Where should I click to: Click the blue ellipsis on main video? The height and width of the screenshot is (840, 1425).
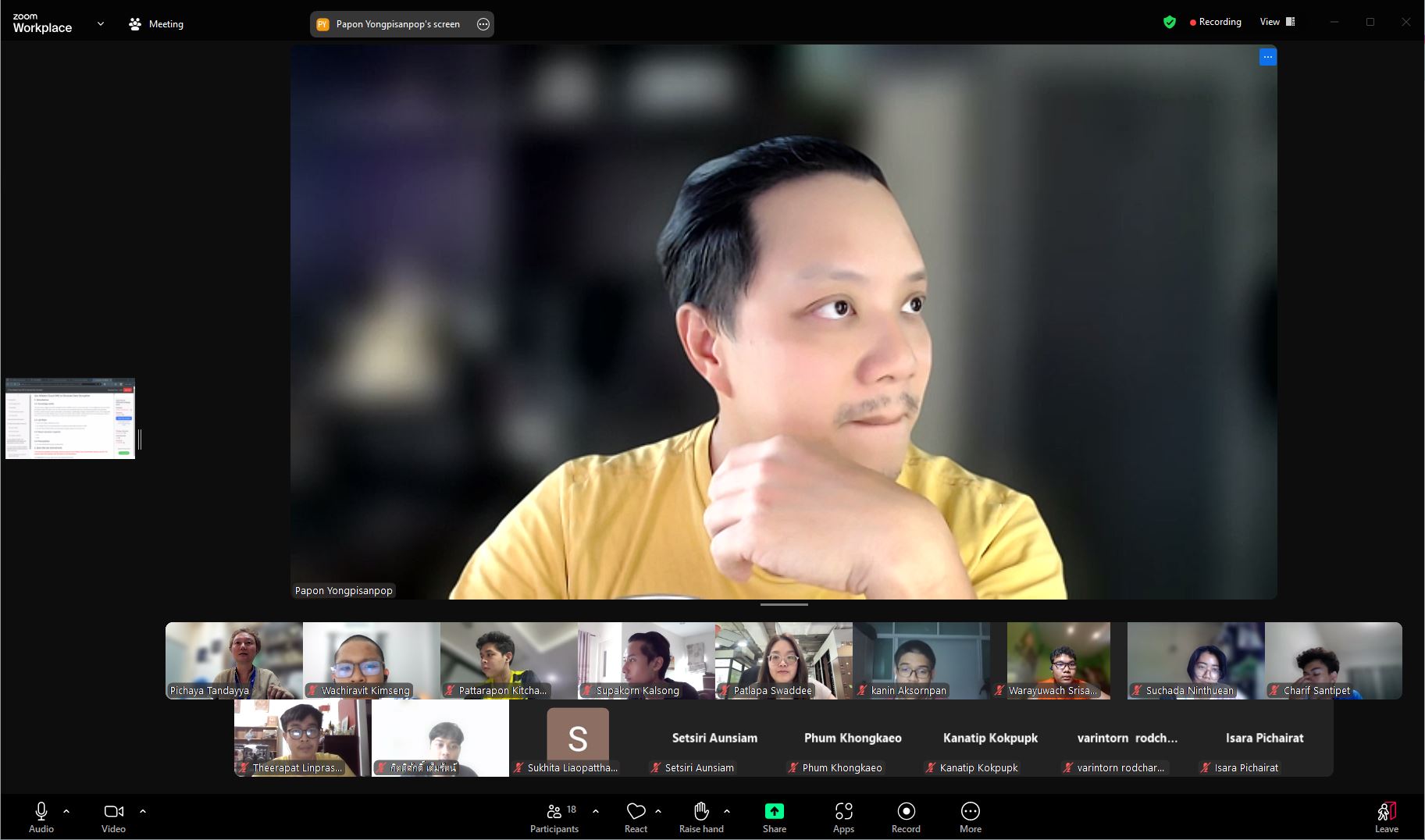click(1267, 57)
